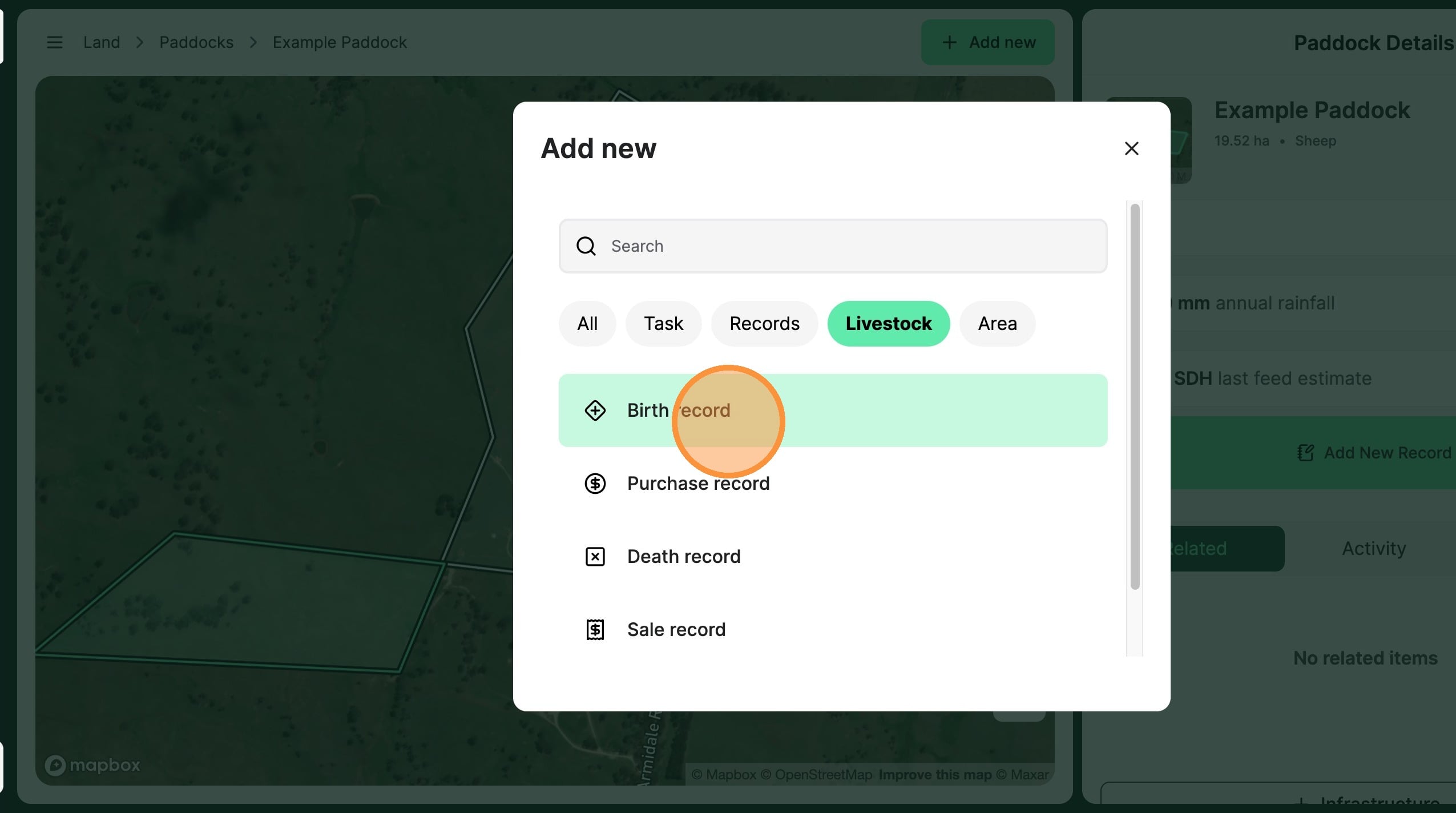Click the mapbox logo
1456x813 pixels.
tap(92, 765)
